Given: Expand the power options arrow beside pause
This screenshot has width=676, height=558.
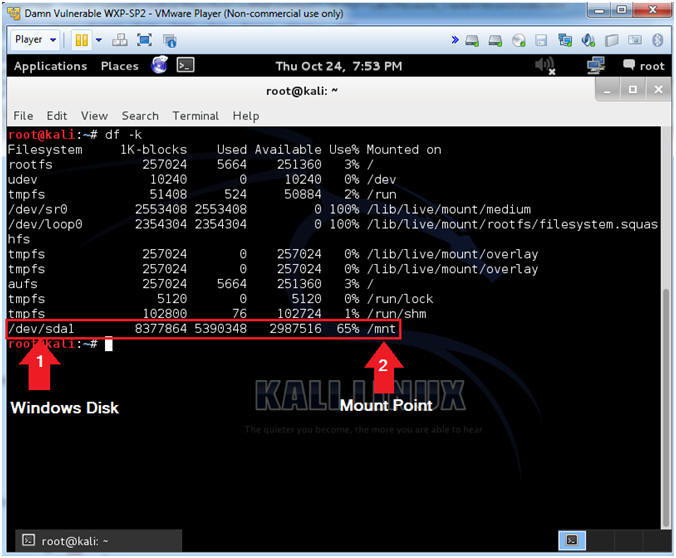Looking at the screenshot, I should click(99, 40).
